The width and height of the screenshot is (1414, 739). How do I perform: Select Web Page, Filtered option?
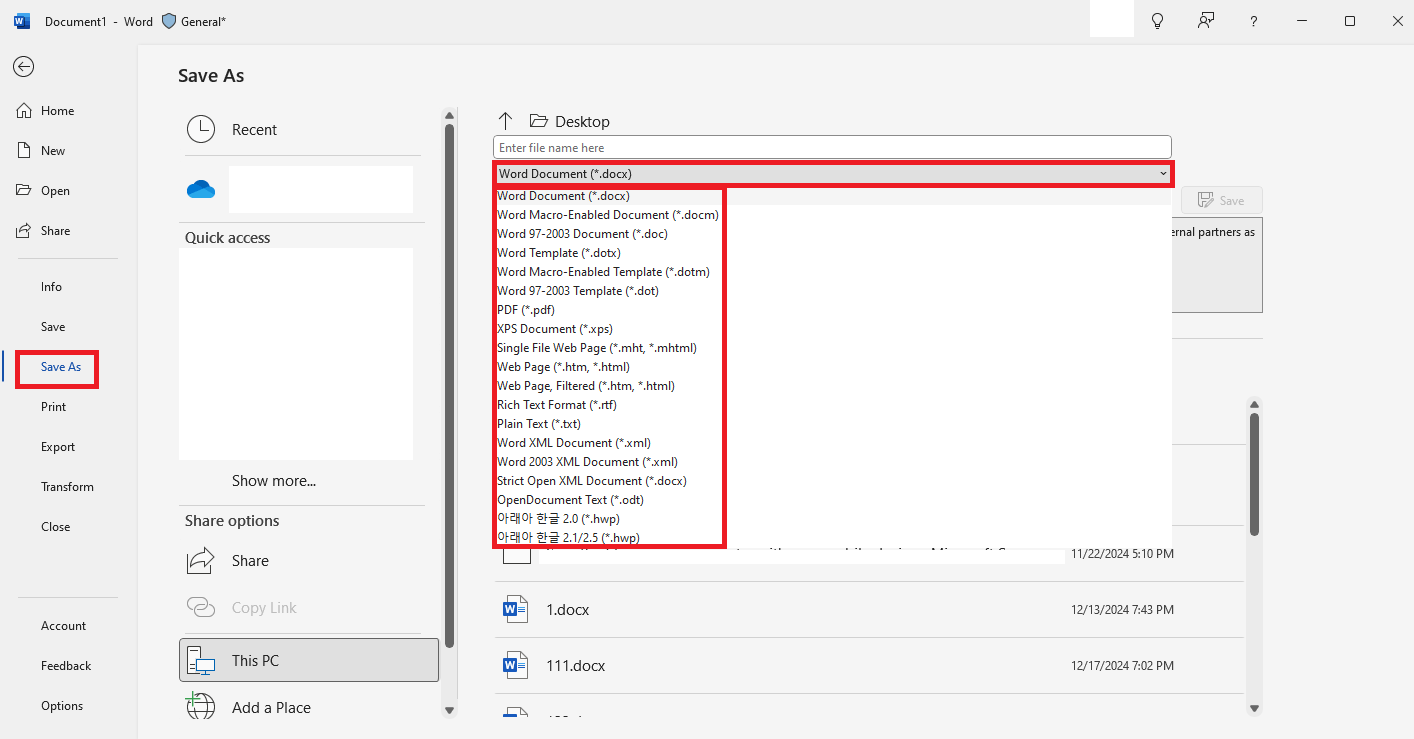(x=586, y=386)
